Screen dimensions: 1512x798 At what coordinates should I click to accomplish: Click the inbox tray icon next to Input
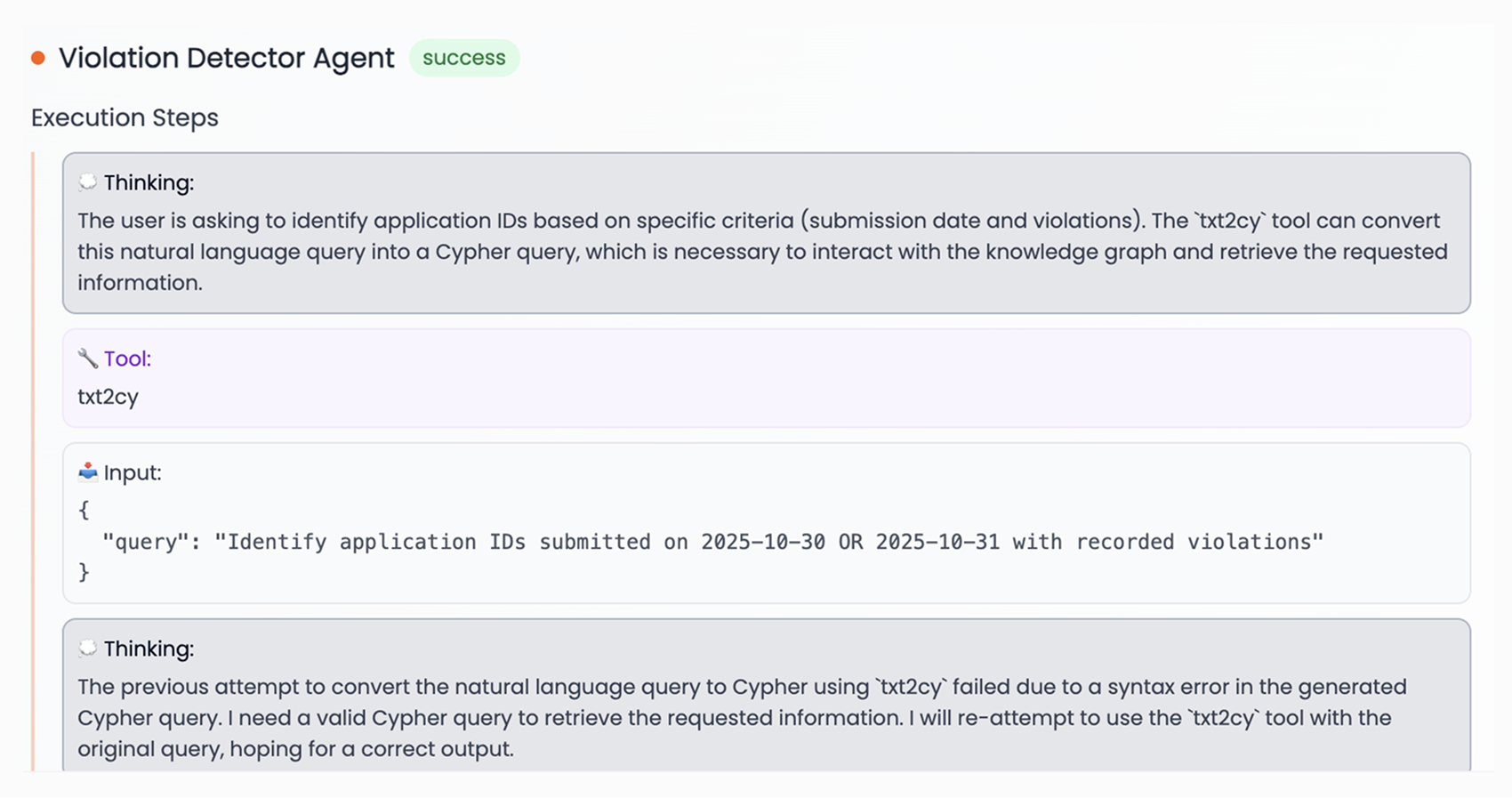tap(86, 472)
